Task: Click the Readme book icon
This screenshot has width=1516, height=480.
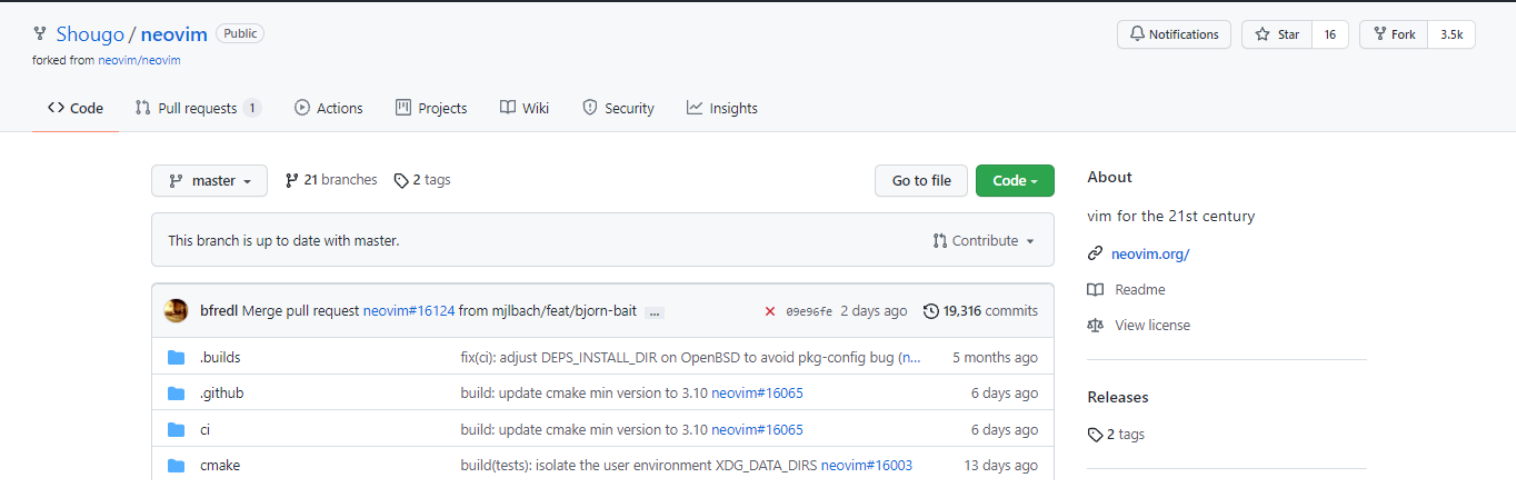Action: pyautogui.click(x=1096, y=289)
